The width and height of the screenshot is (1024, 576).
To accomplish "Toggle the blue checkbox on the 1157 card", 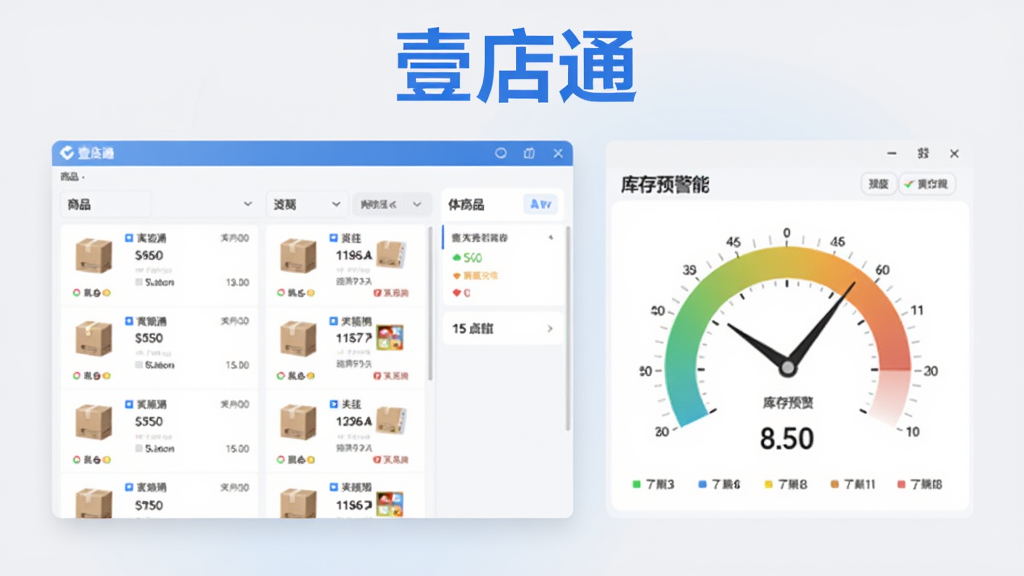I will click(333, 321).
